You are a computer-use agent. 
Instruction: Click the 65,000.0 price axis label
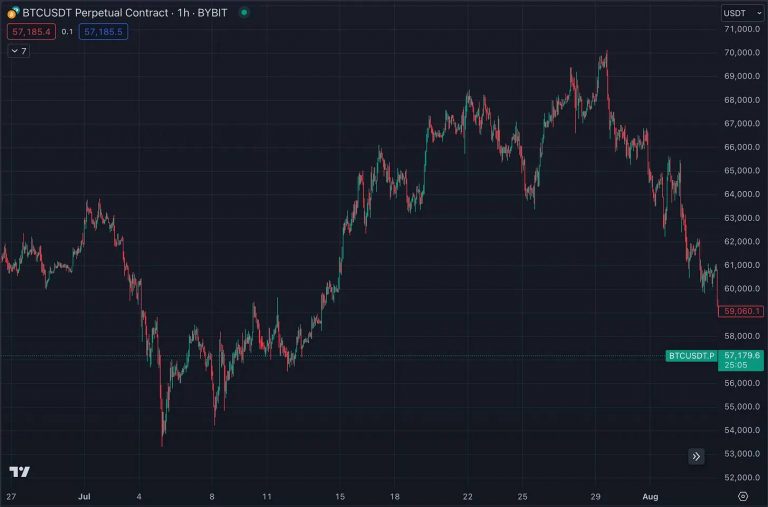tap(742, 170)
